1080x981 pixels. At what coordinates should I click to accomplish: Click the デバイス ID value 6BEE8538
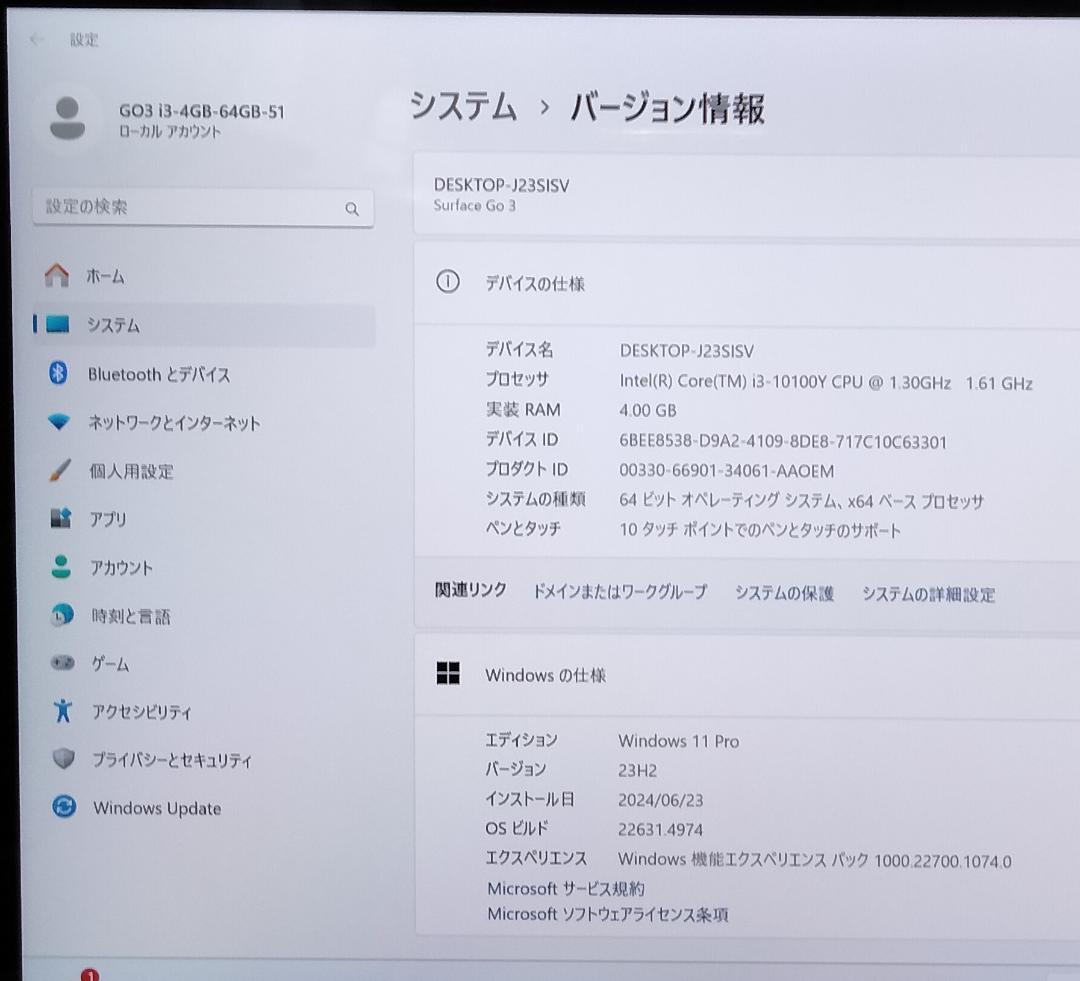coord(782,442)
